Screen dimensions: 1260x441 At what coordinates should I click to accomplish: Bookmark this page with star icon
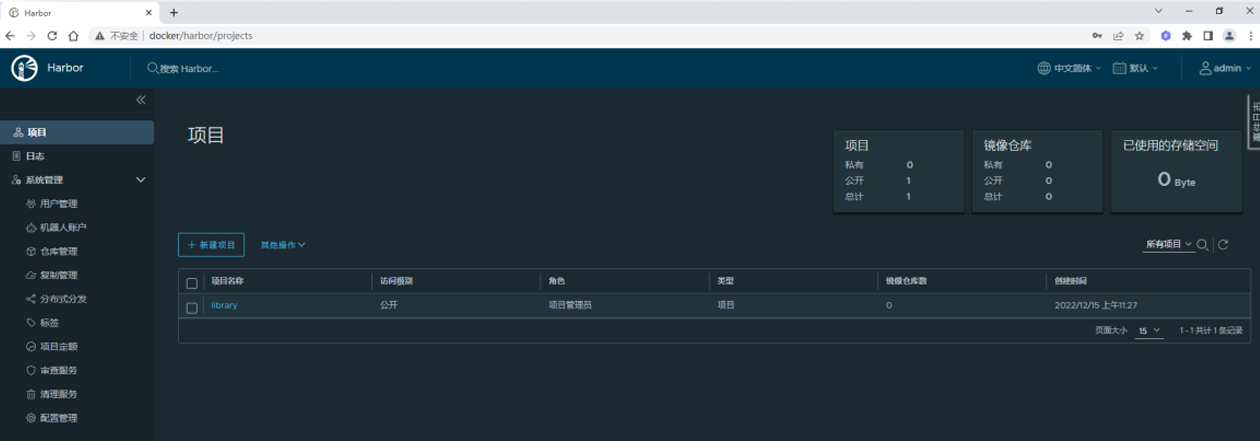click(1139, 36)
